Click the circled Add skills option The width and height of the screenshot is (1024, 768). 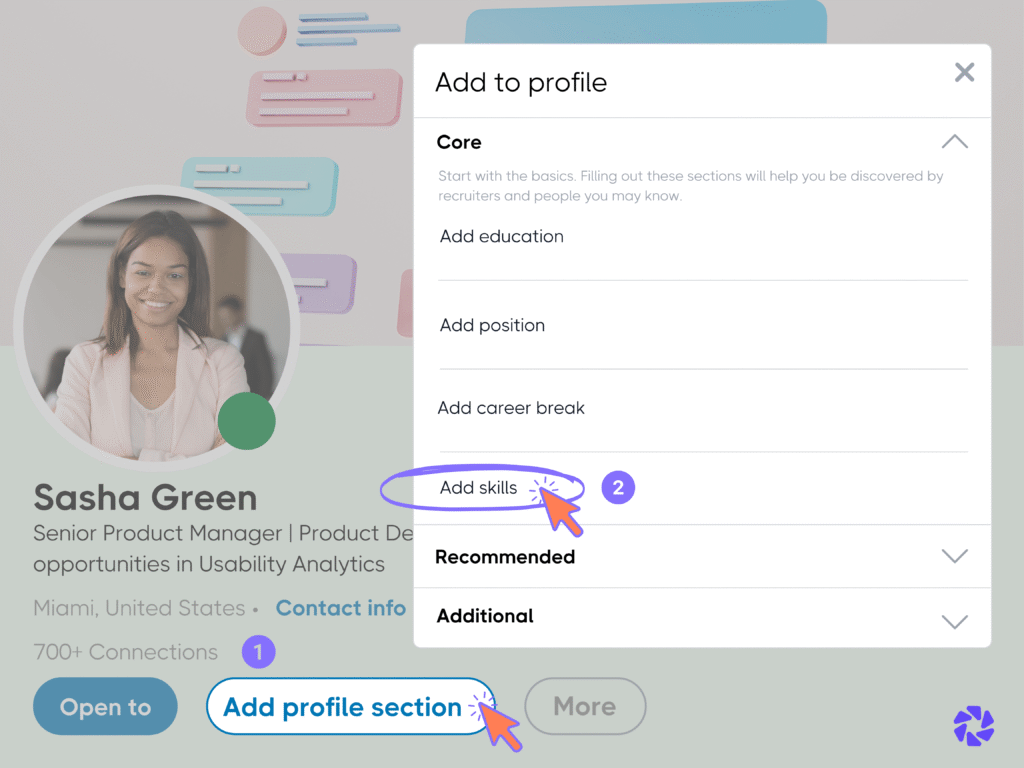point(477,487)
